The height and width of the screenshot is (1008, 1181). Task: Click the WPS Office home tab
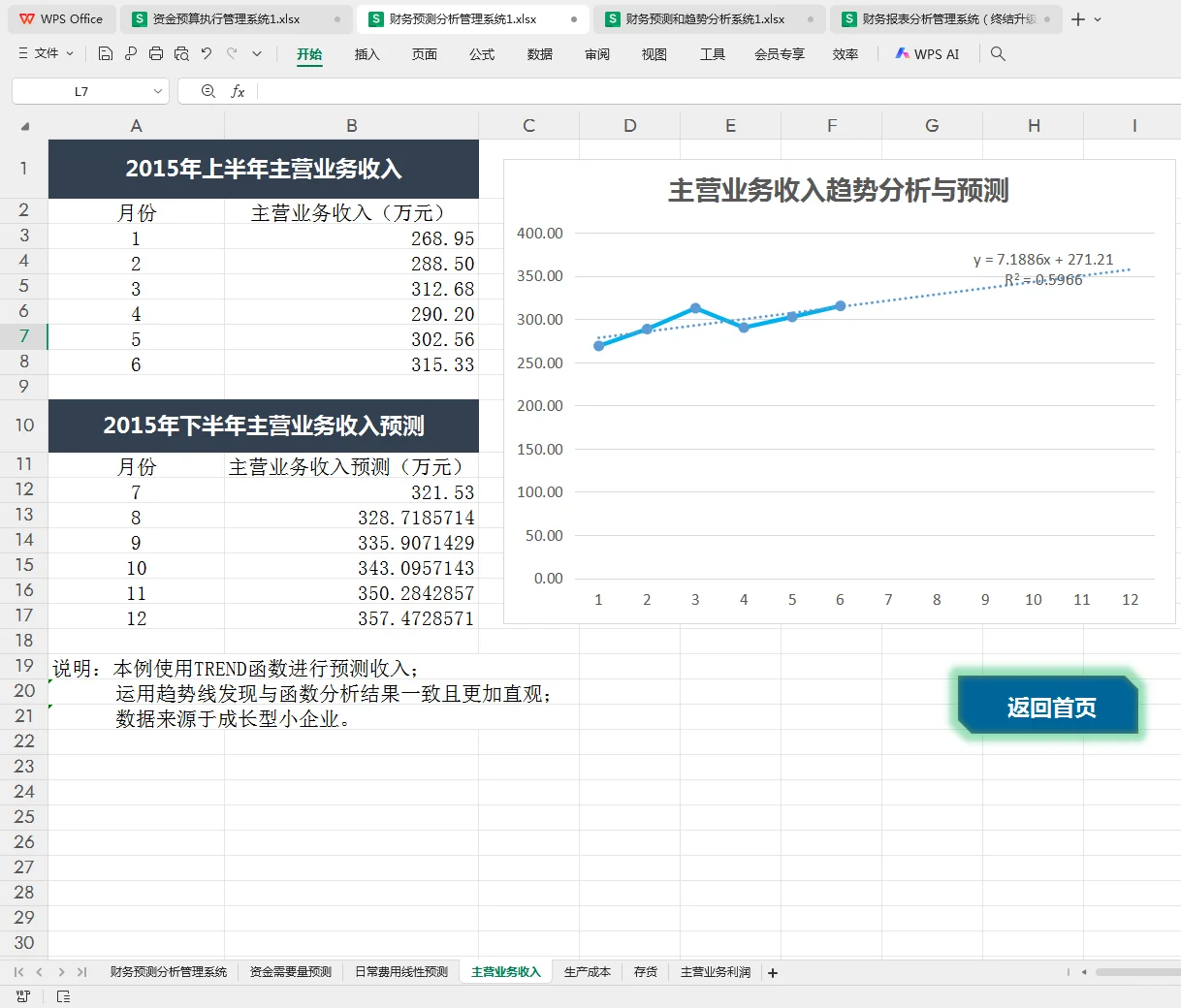(61, 19)
